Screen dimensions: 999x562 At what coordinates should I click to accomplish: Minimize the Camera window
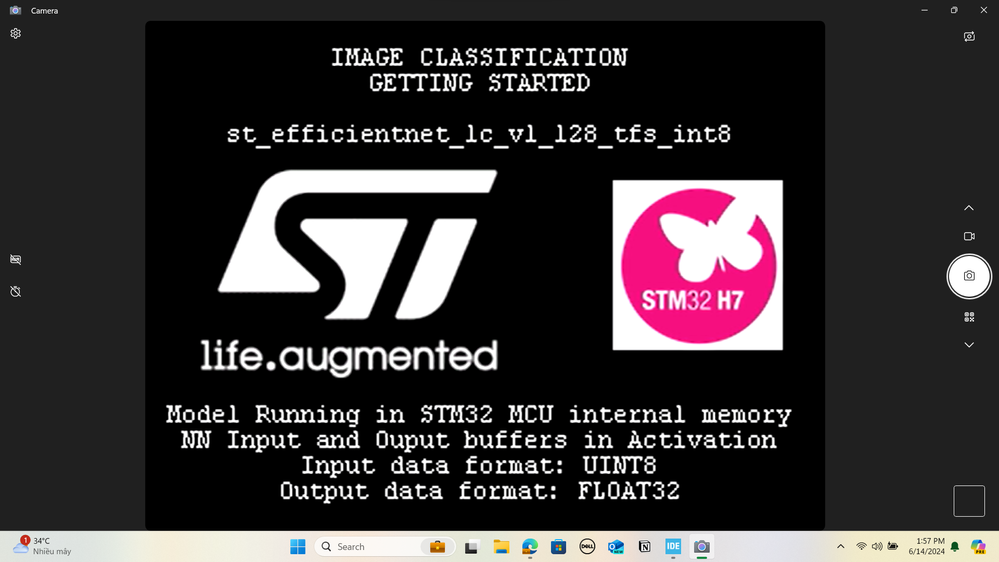(x=924, y=10)
